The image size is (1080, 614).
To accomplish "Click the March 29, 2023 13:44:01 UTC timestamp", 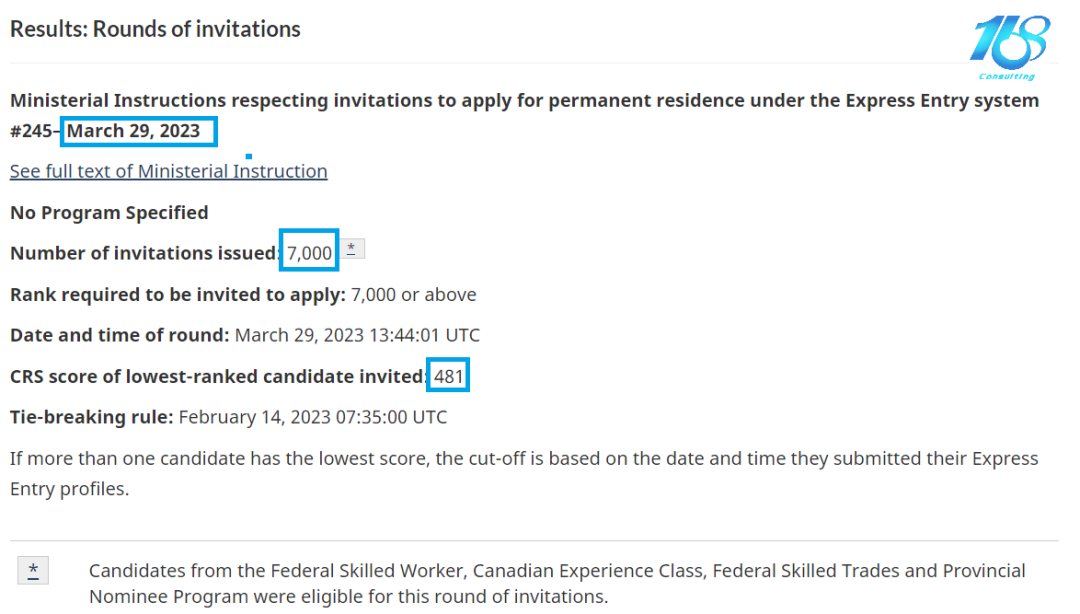I will [x=357, y=335].
